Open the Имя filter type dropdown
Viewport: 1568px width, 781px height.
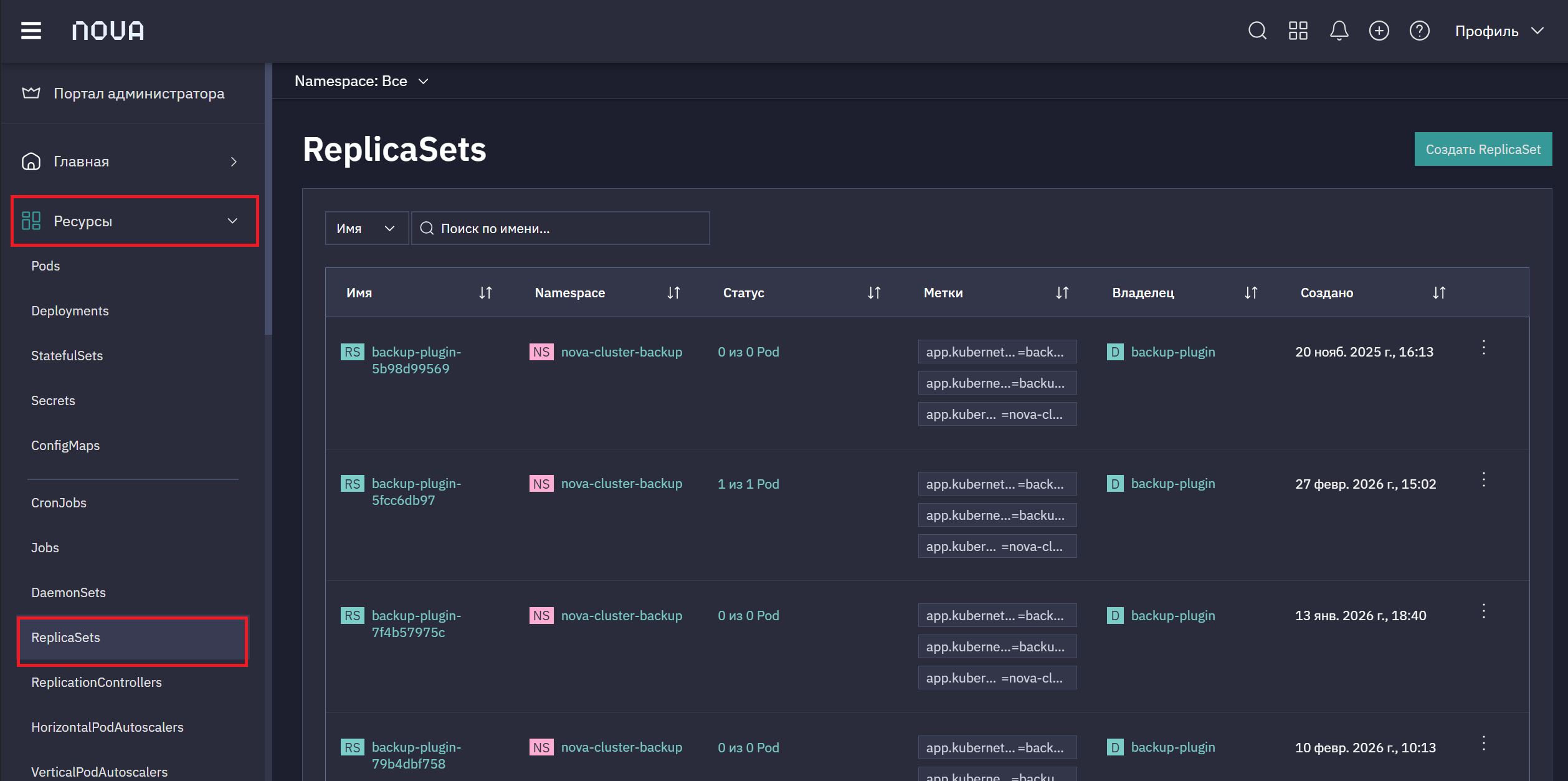tap(366, 228)
